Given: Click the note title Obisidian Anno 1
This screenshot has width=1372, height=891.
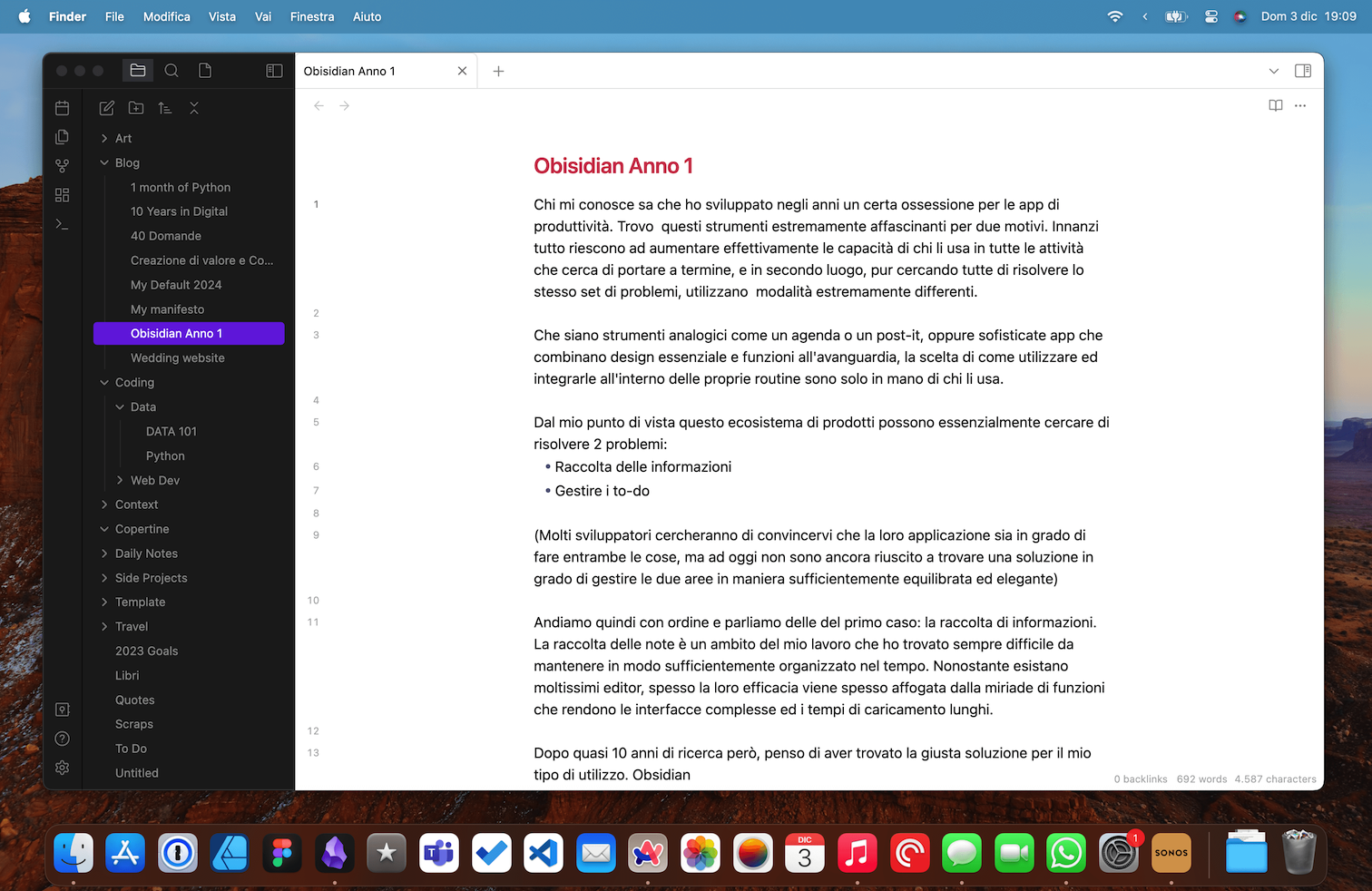Looking at the screenshot, I should coord(613,166).
